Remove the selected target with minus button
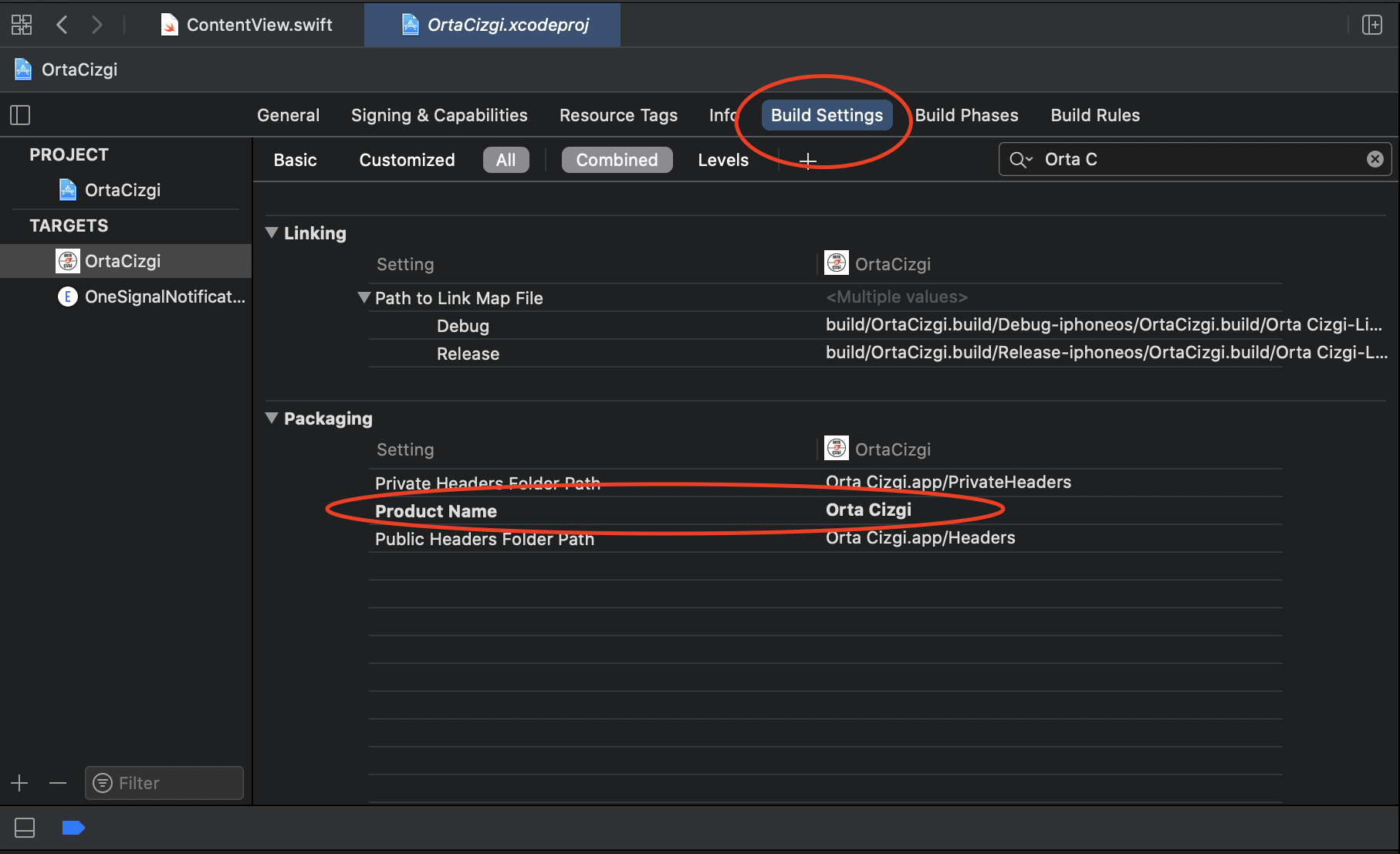This screenshot has height=854, width=1400. click(x=58, y=783)
